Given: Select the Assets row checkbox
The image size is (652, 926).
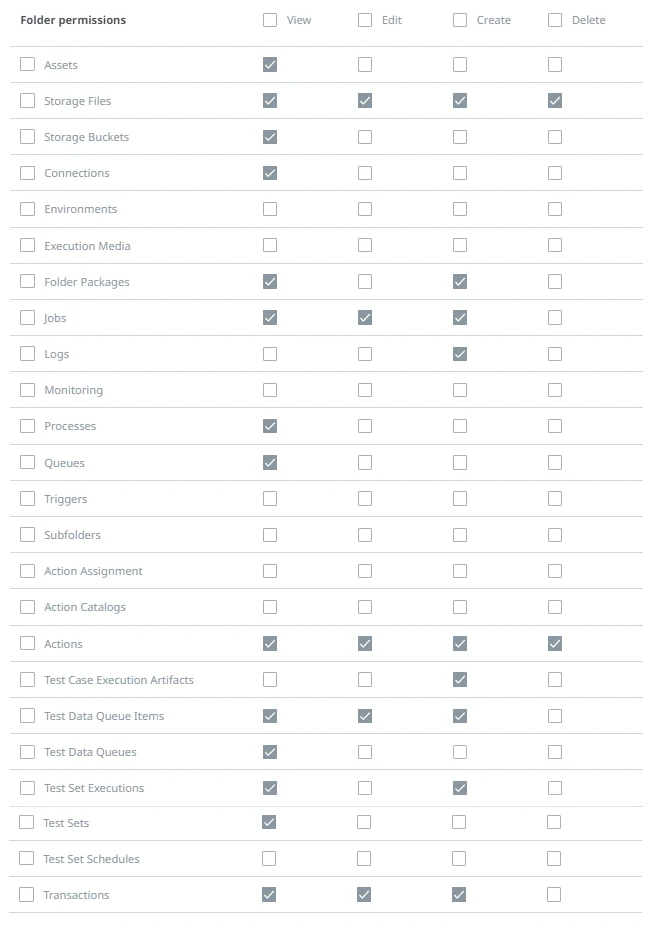Looking at the screenshot, I should pos(28,64).
